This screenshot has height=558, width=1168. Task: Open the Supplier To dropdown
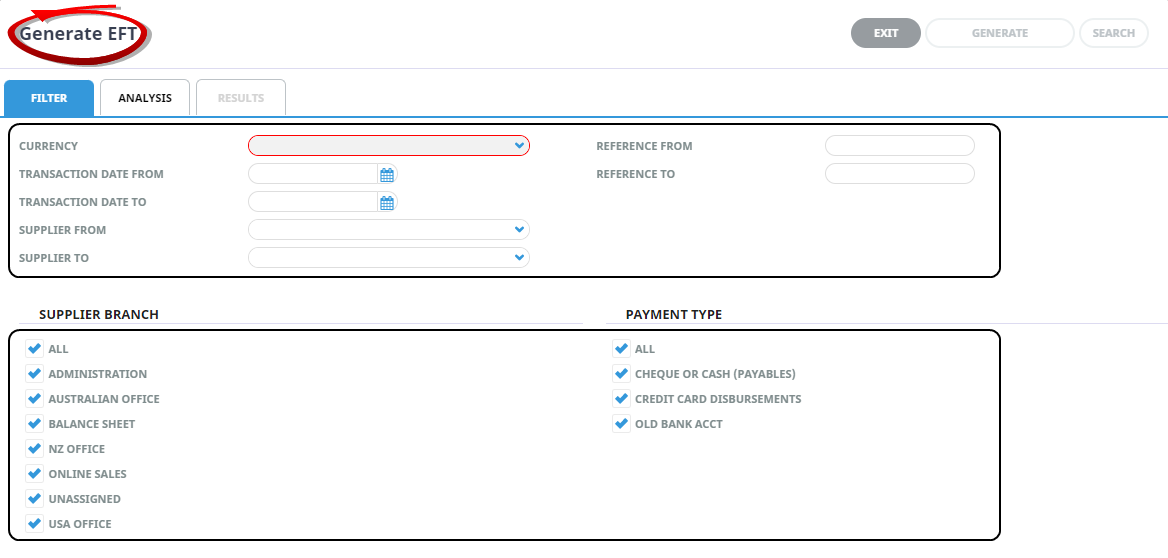click(x=388, y=258)
